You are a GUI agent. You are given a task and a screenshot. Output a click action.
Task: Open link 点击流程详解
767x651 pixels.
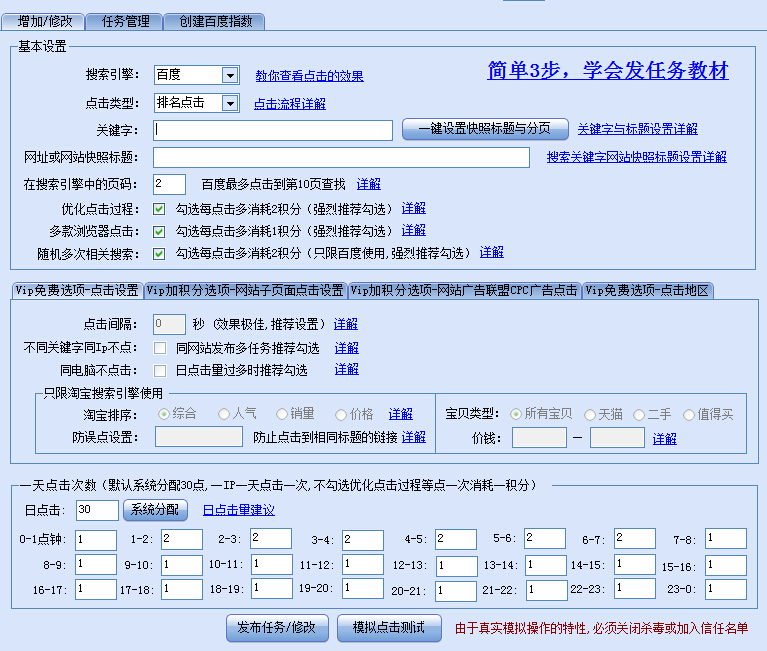click(290, 104)
